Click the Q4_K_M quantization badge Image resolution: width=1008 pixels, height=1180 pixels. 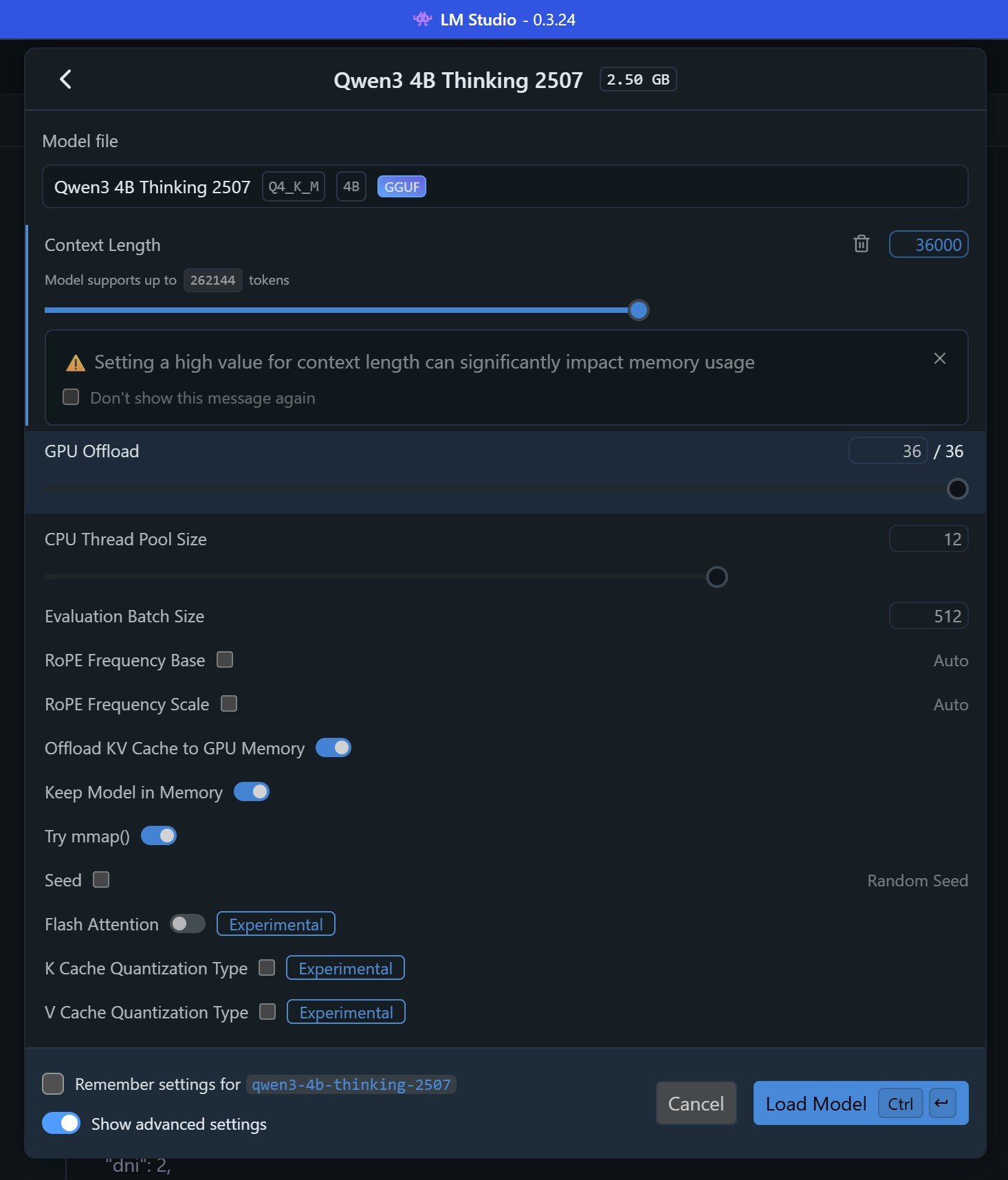[294, 186]
